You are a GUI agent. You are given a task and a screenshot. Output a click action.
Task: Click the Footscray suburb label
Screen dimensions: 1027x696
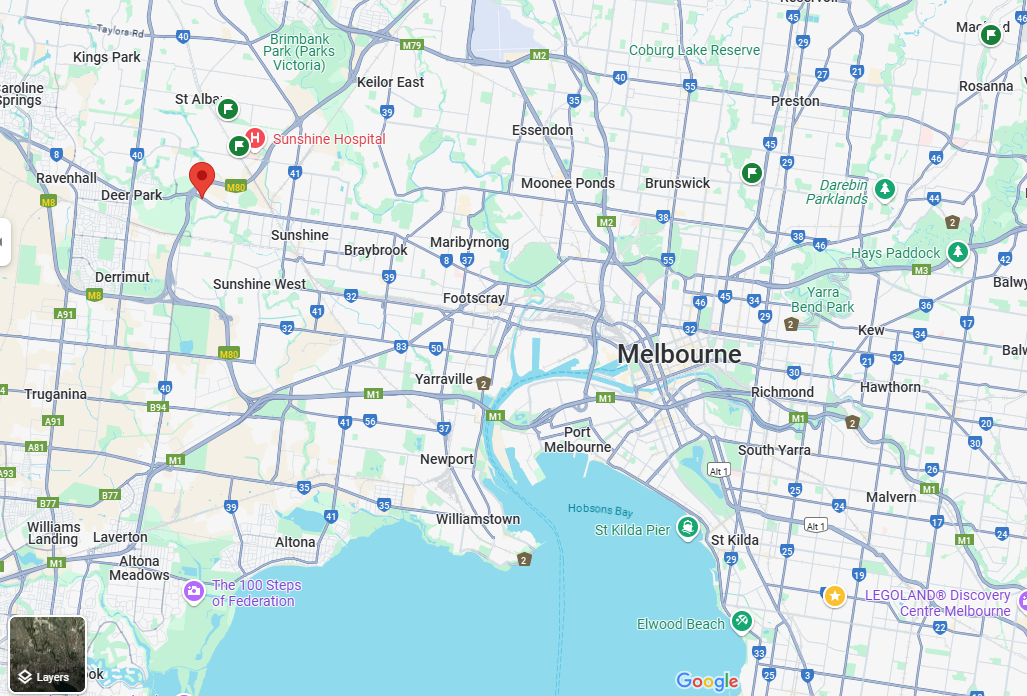tap(474, 299)
